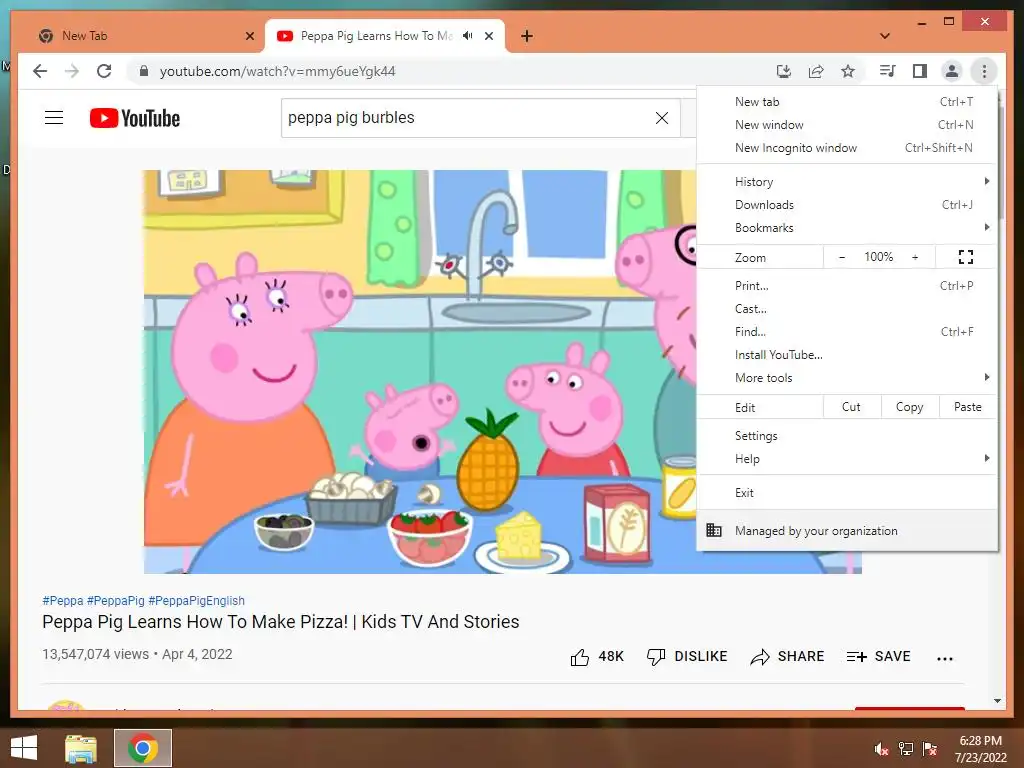This screenshot has width=1024, height=768.
Task: Bookmark this page with the star icon
Action: coord(848,71)
